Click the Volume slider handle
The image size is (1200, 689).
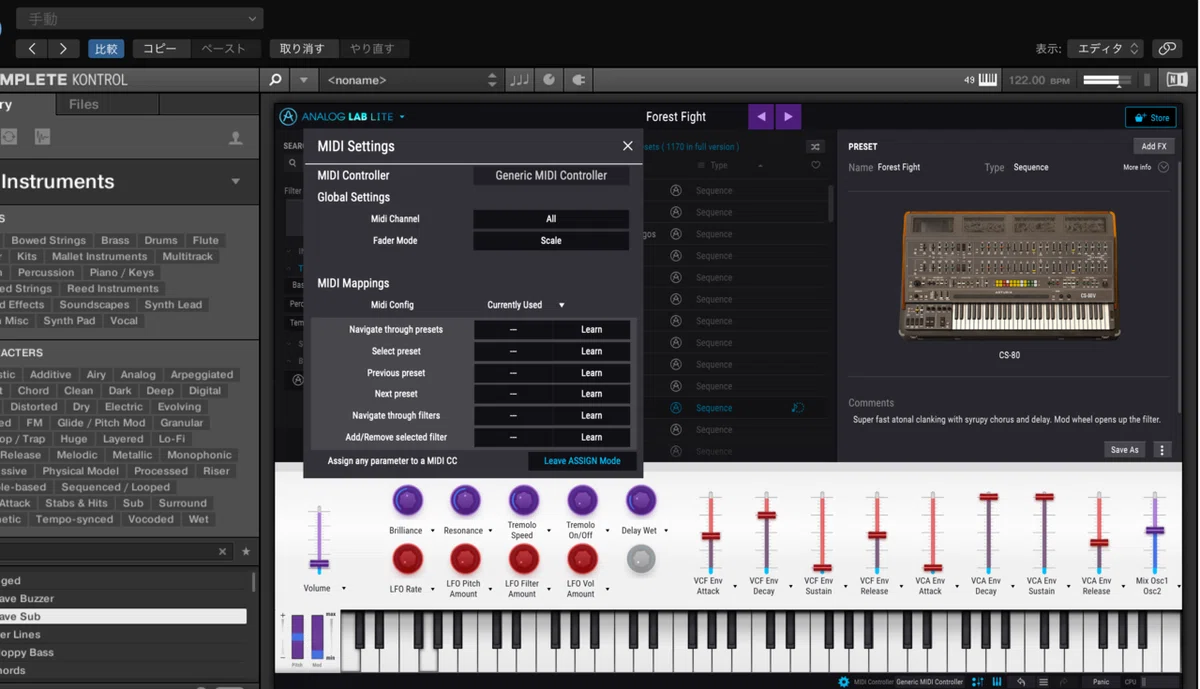tap(319, 563)
